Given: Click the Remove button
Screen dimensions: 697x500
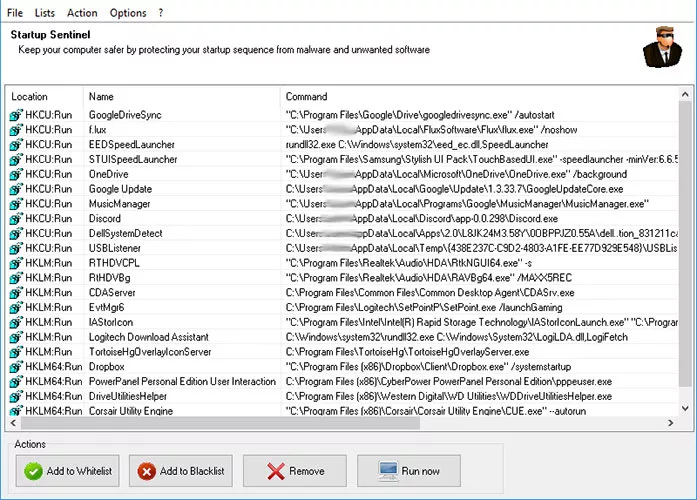Looking at the screenshot, I should (295, 471).
